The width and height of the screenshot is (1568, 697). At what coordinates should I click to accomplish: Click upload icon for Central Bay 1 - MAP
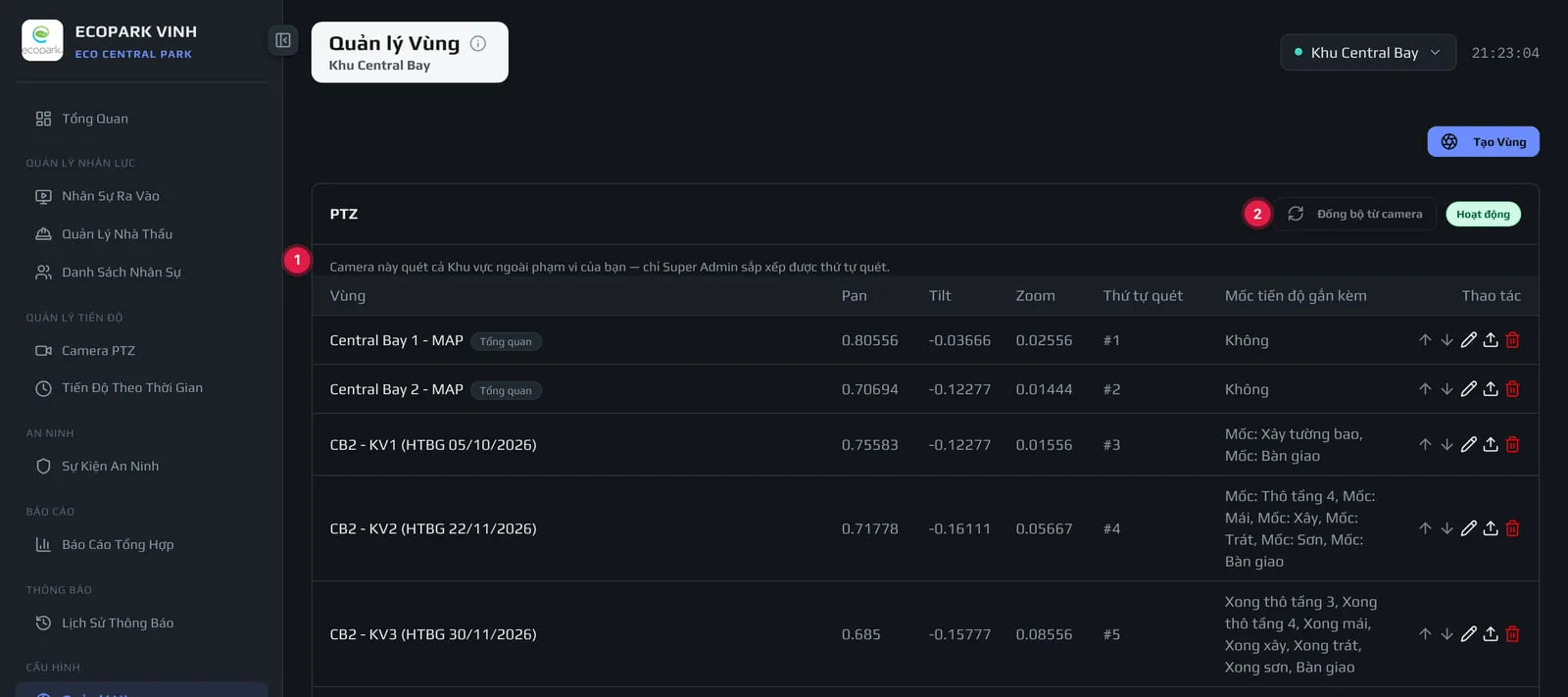pyautogui.click(x=1491, y=340)
